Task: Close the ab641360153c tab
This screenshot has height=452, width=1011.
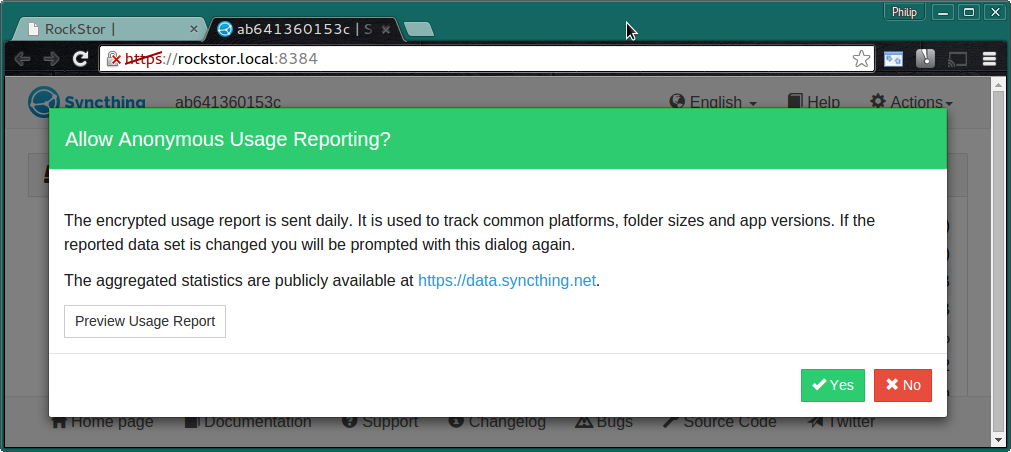Action: [386, 29]
